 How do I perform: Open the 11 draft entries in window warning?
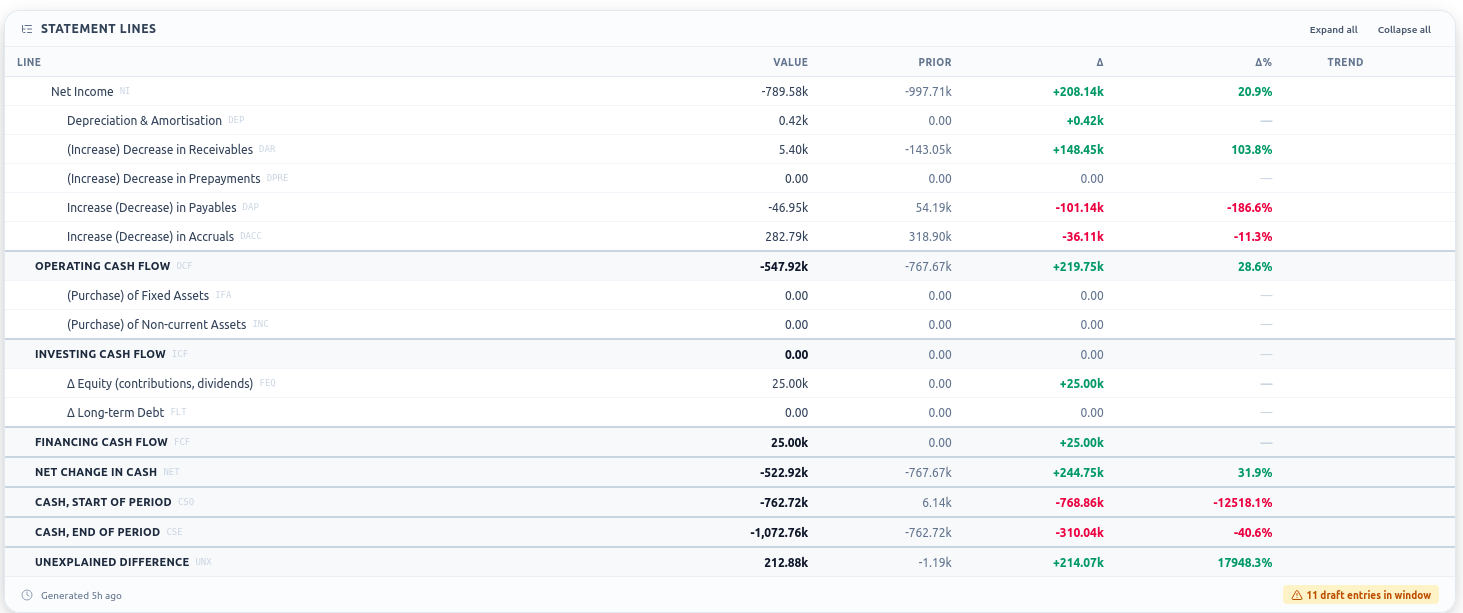pyautogui.click(x=1361, y=595)
